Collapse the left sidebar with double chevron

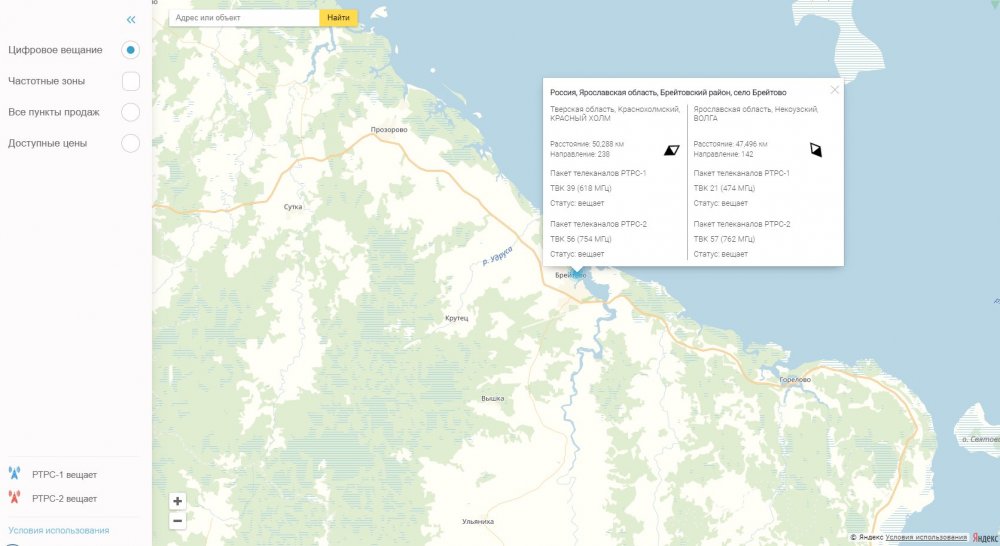(130, 19)
